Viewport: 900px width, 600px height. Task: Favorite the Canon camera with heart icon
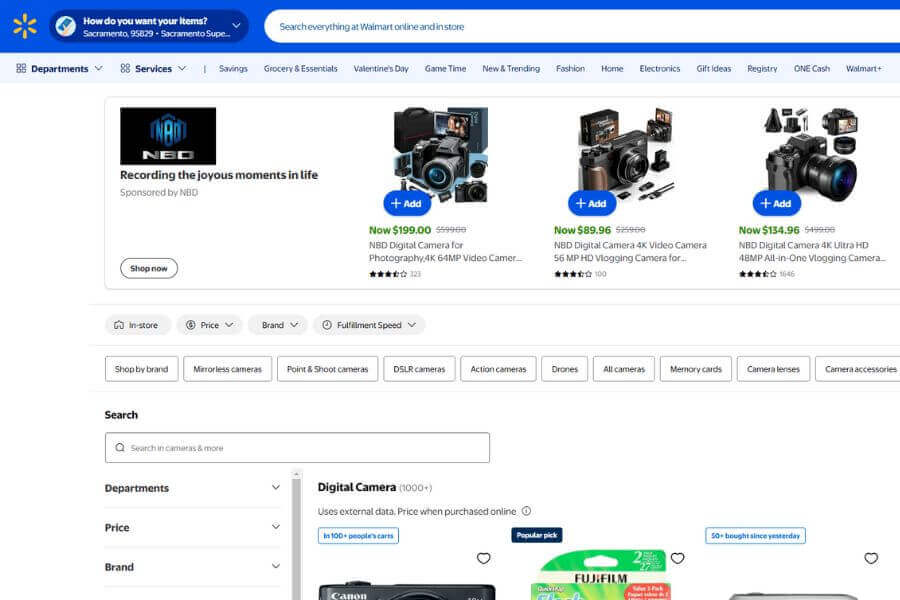[x=483, y=558]
